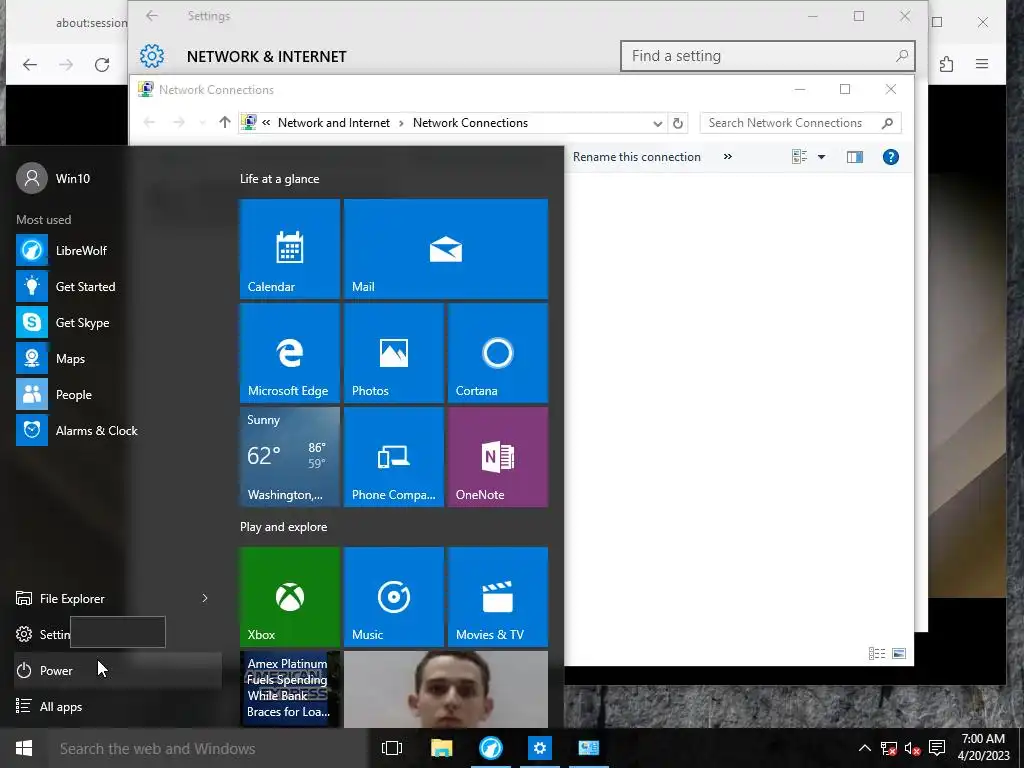
Task: Open view options dropdown arrow
Action: pos(822,157)
